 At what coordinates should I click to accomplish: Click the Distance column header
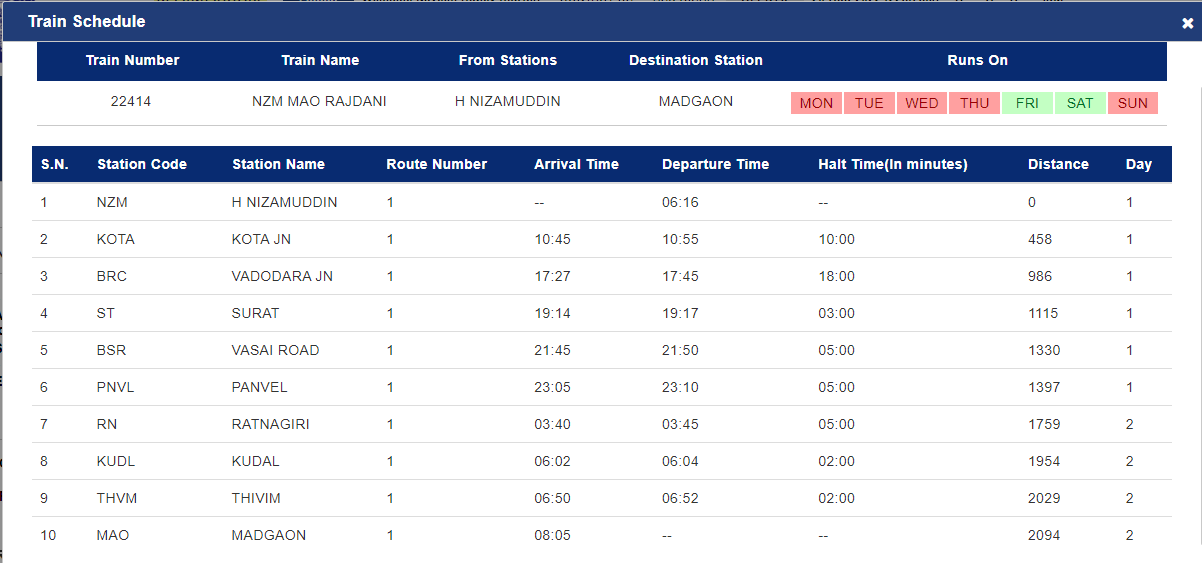[x=1058, y=164]
